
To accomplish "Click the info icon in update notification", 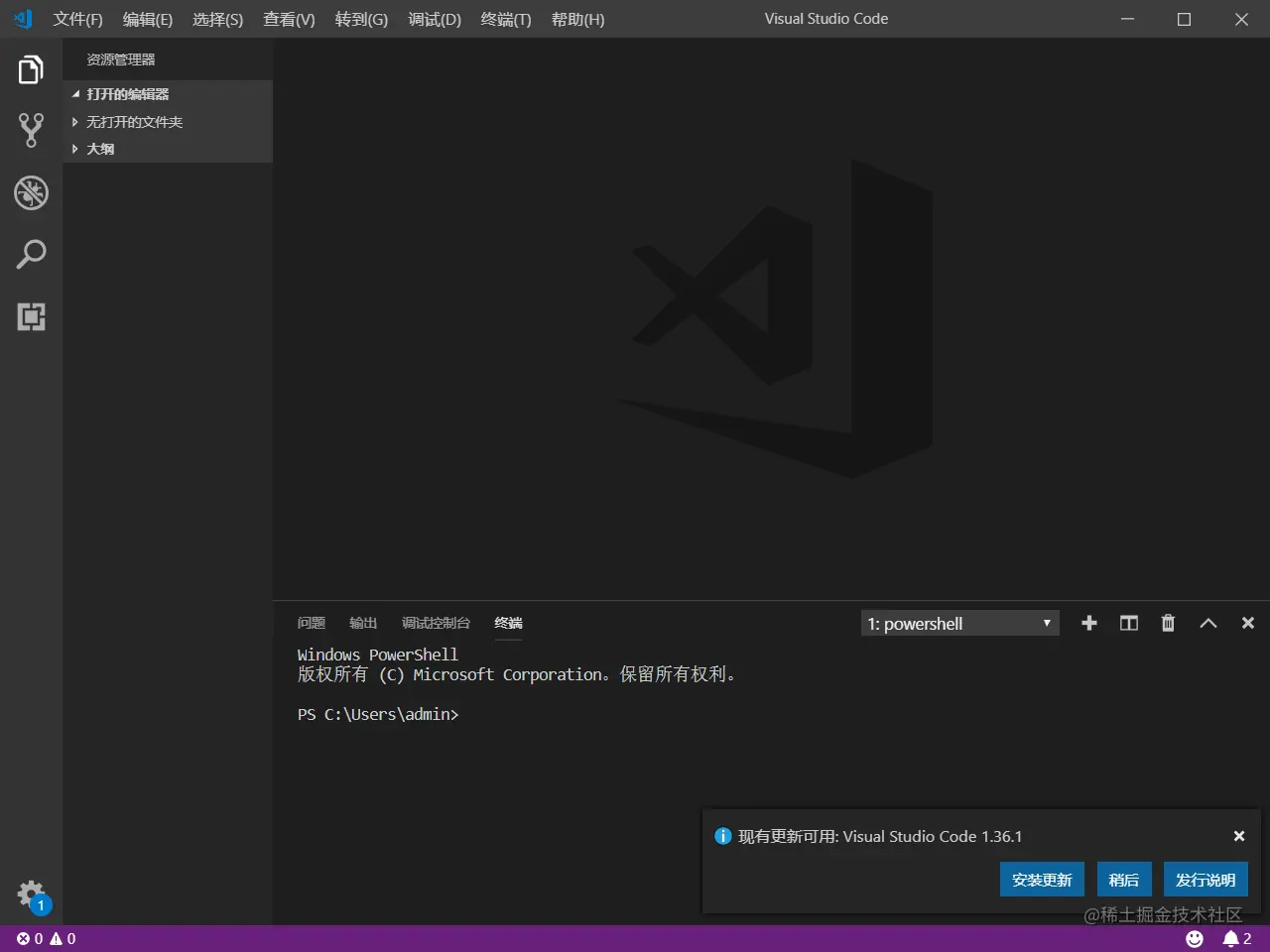I will click(x=723, y=836).
